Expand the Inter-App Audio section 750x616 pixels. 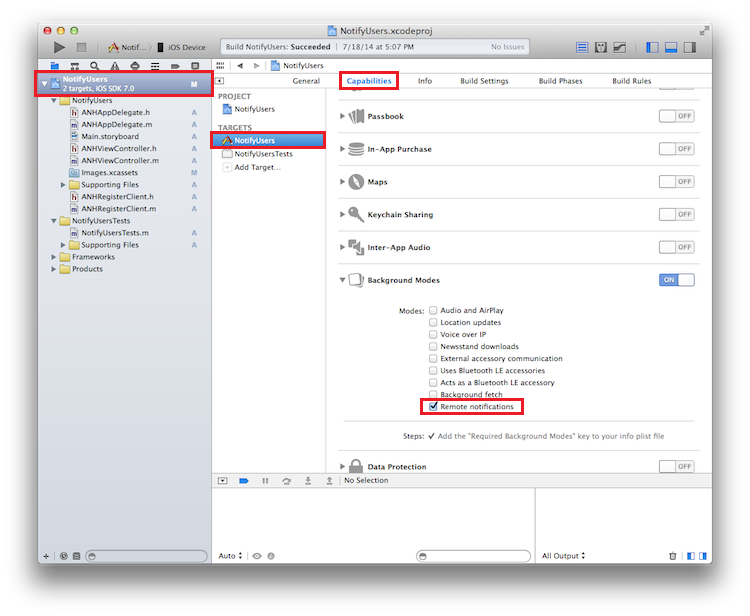tap(342, 247)
